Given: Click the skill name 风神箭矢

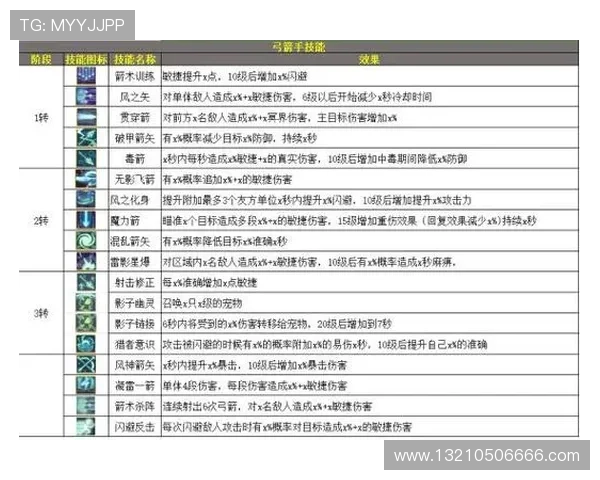Looking at the screenshot, I should pos(135,366).
